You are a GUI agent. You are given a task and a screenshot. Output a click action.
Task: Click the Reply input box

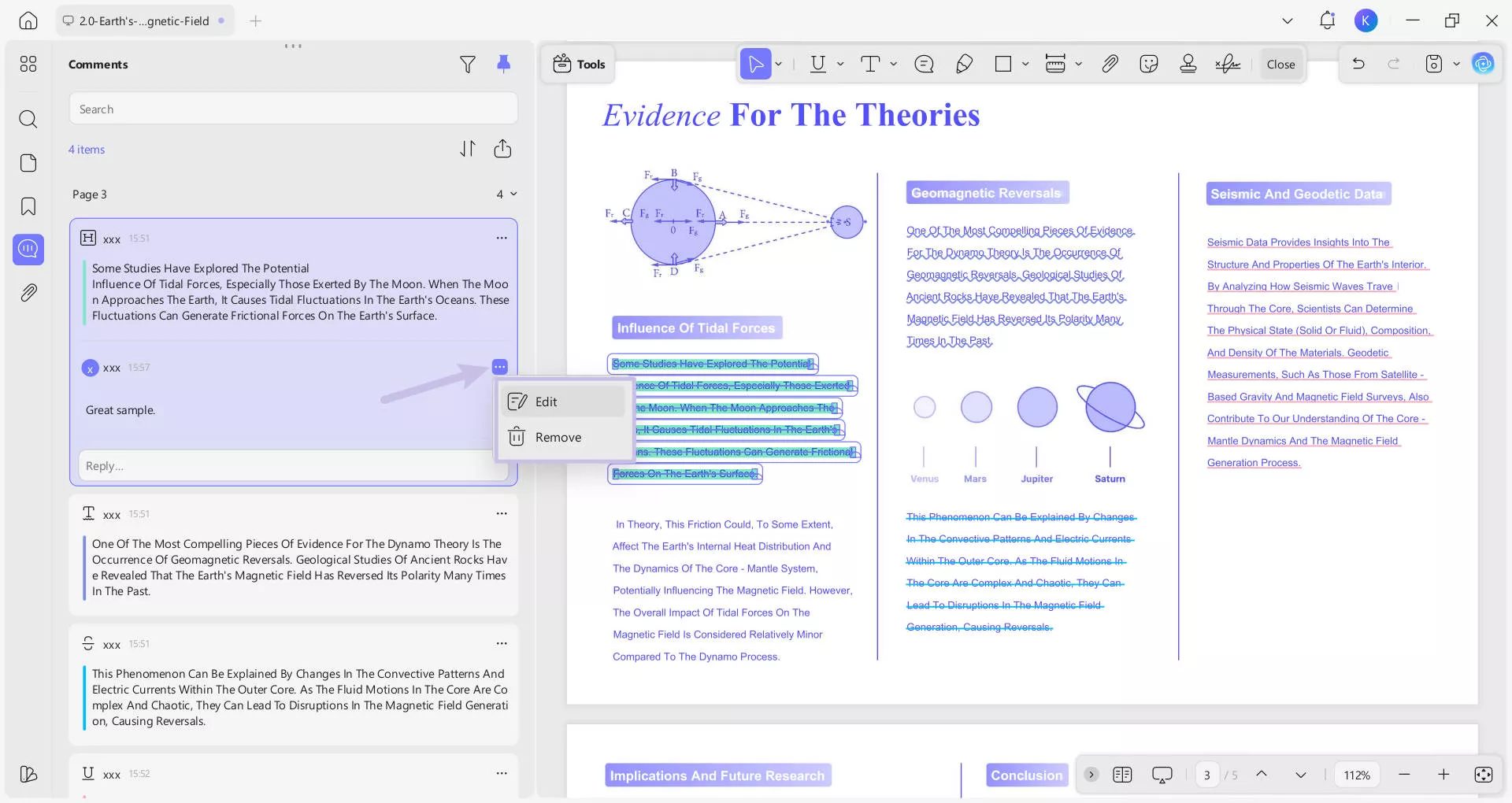pyautogui.click(x=293, y=466)
